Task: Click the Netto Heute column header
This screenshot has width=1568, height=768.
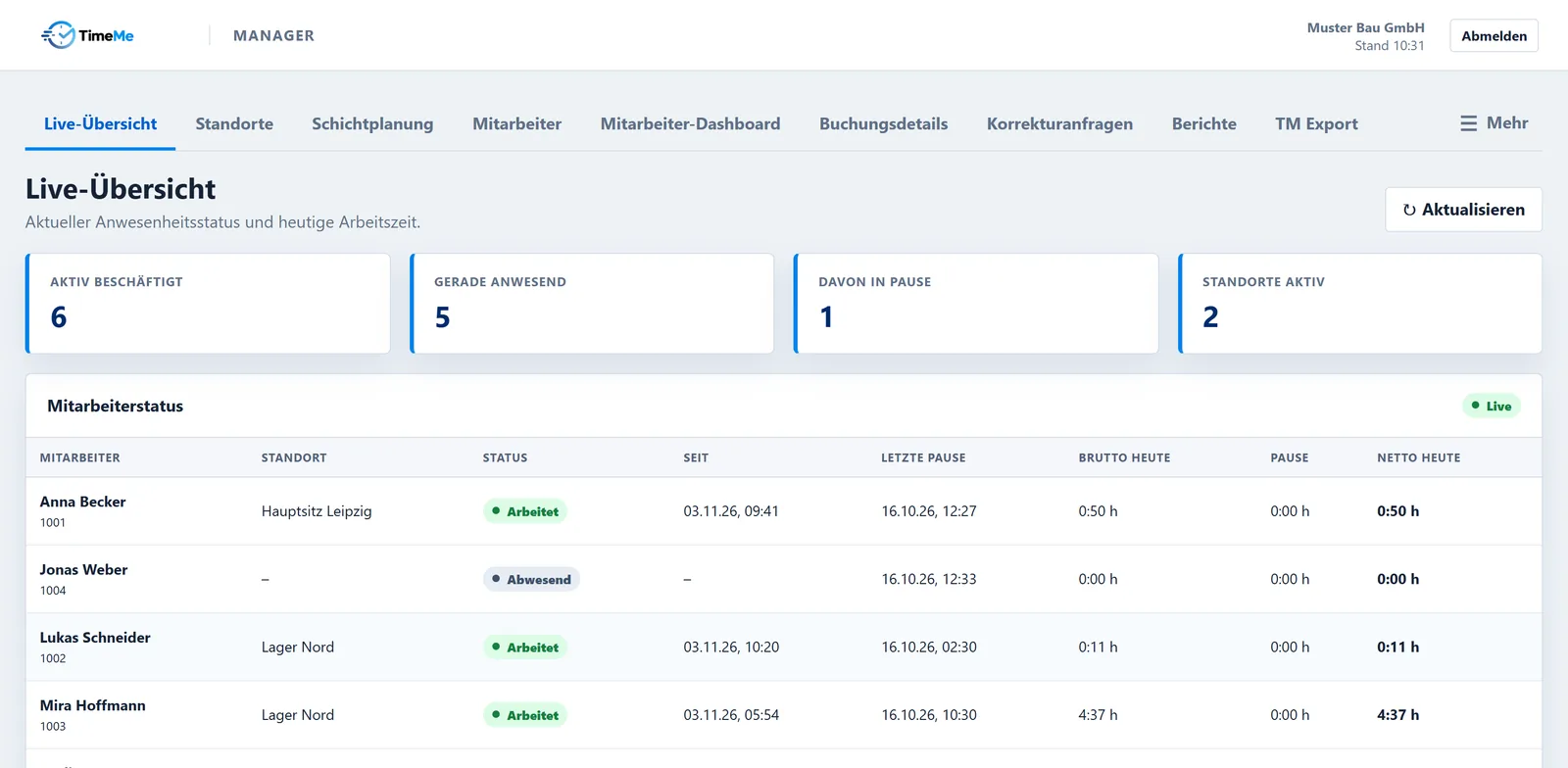Action: (1418, 457)
